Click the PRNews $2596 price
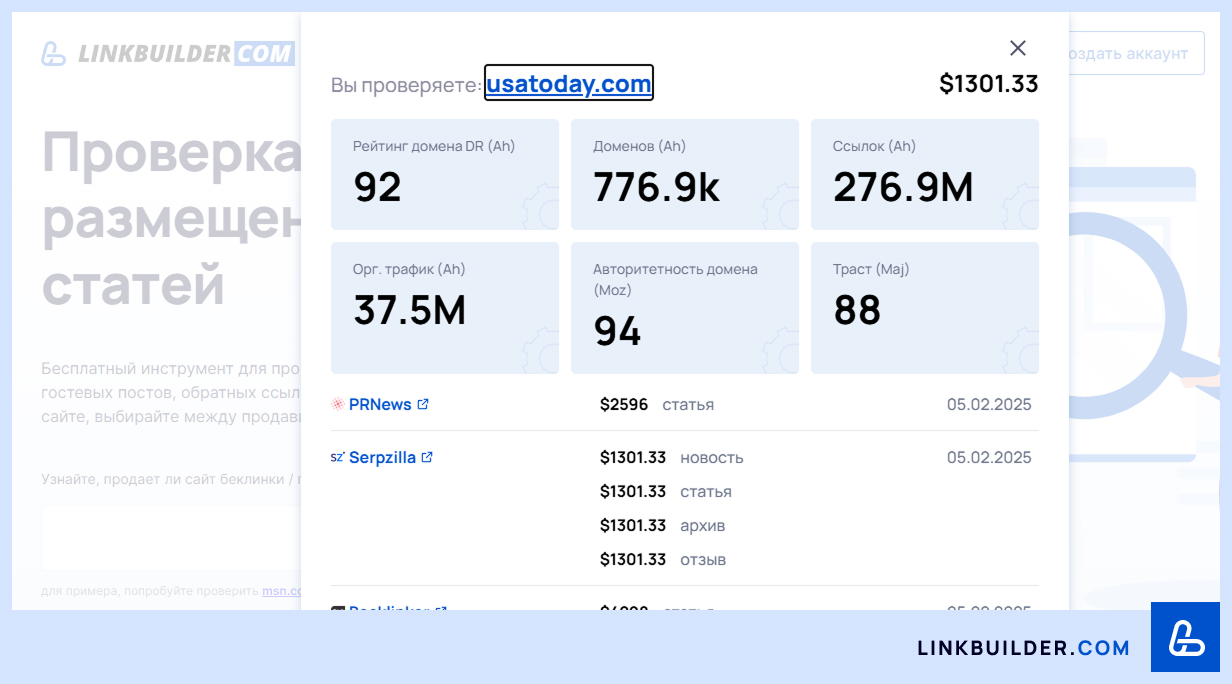Screen dimensions: 1232x684 (x=624, y=404)
